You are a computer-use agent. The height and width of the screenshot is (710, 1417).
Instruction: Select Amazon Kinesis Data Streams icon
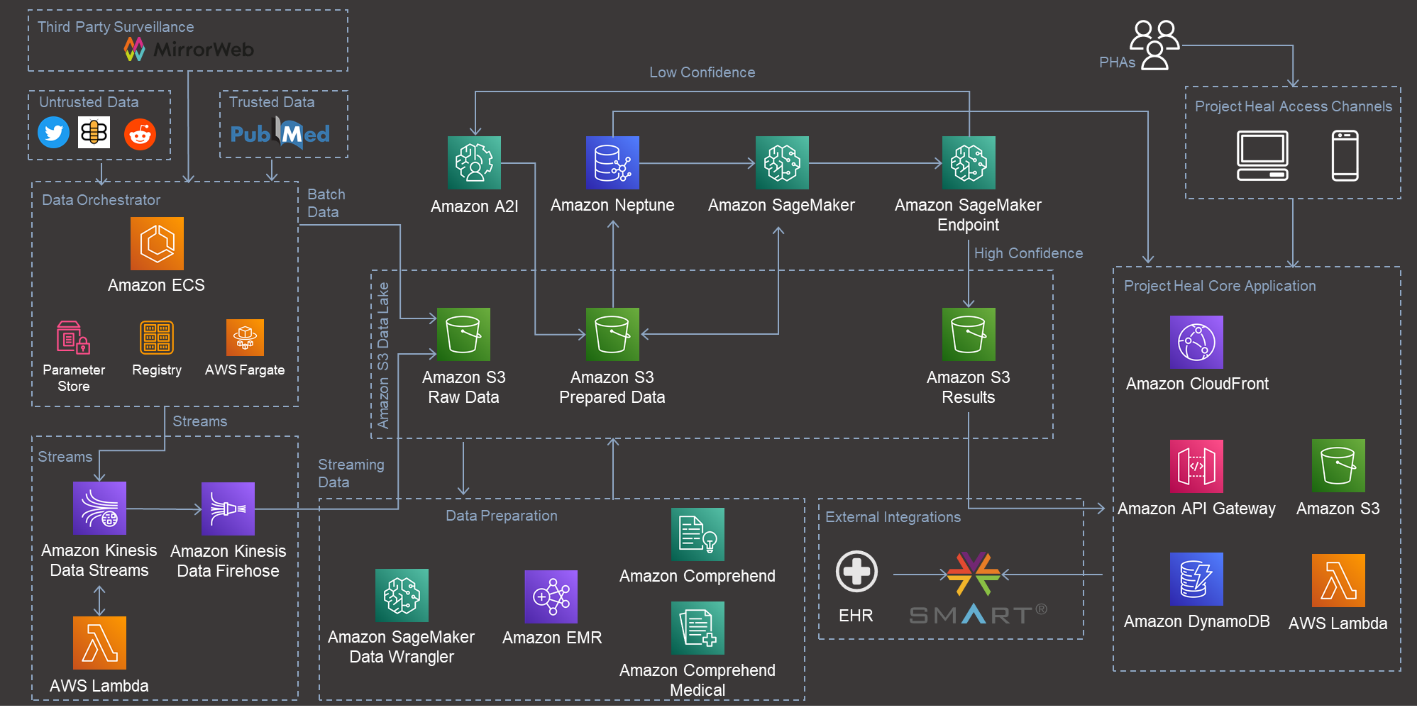[x=100, y=509]
